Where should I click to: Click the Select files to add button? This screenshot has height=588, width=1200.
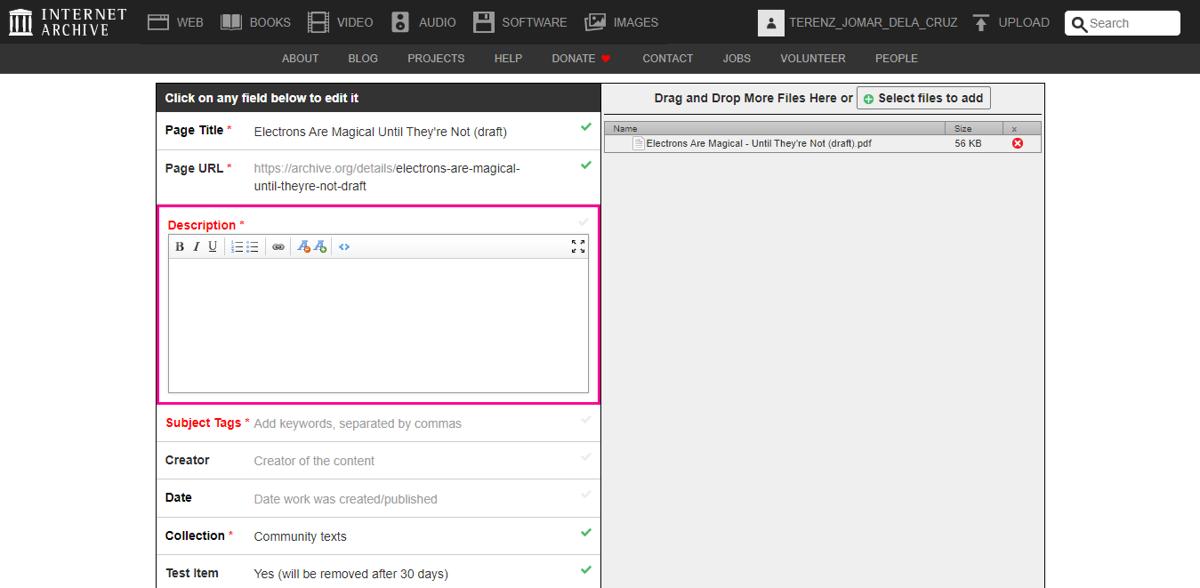[922, 98]
